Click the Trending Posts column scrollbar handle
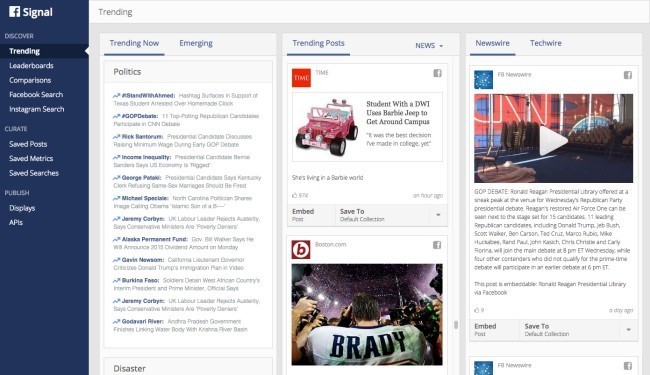This screenshot has height=375, width=650. (x=456, y=325)
